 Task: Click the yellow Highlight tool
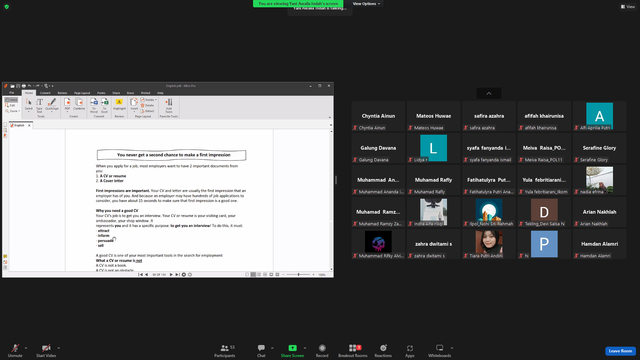click(119, 104)
